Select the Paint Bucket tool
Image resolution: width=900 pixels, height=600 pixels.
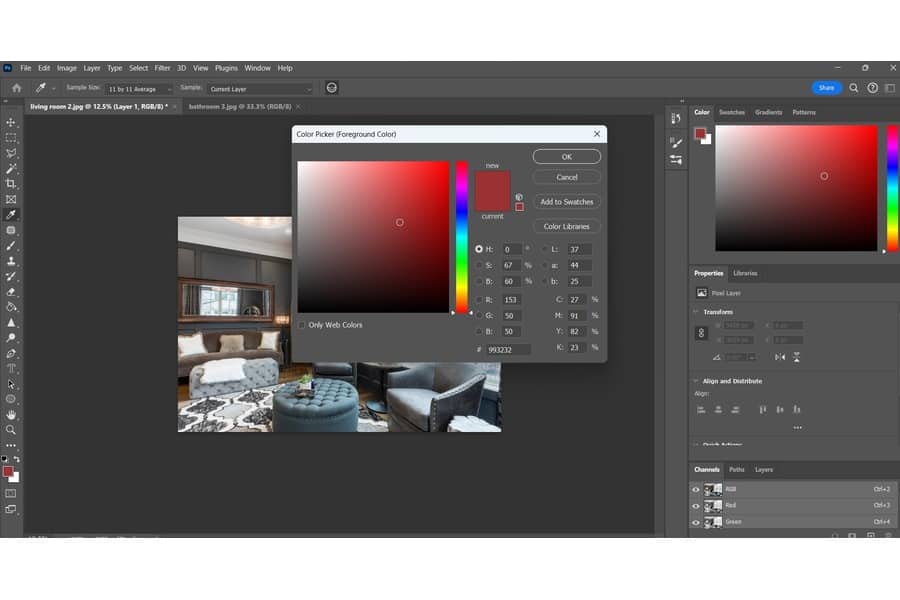click(x=11, y=307)
